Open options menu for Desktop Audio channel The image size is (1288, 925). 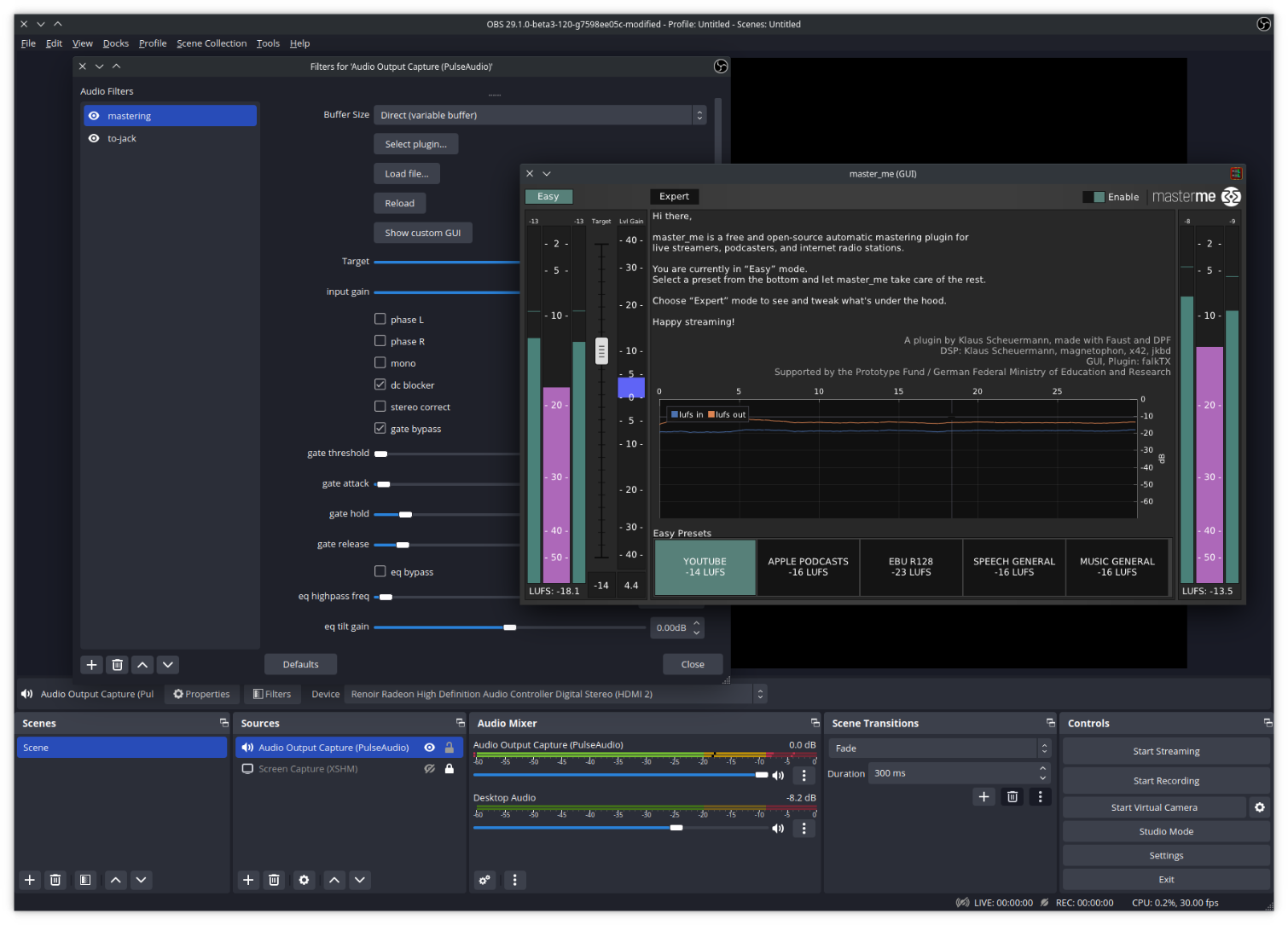tap(804, 828)
